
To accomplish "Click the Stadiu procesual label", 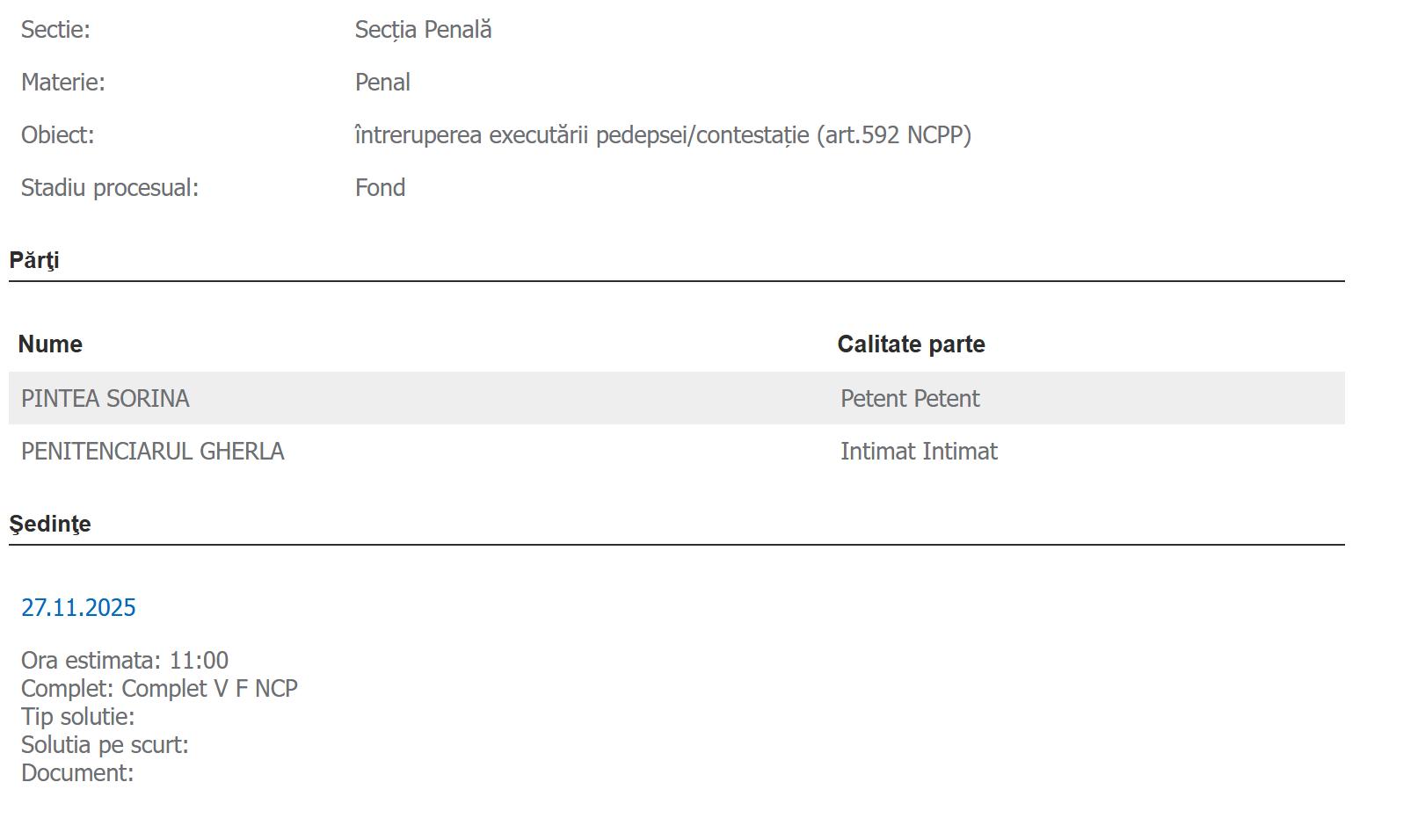I will coord(110,188).
